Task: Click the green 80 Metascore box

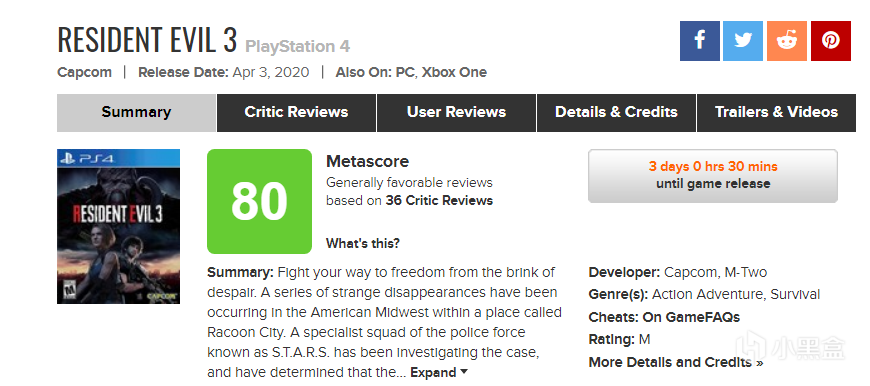Action: tap(259, 201)
